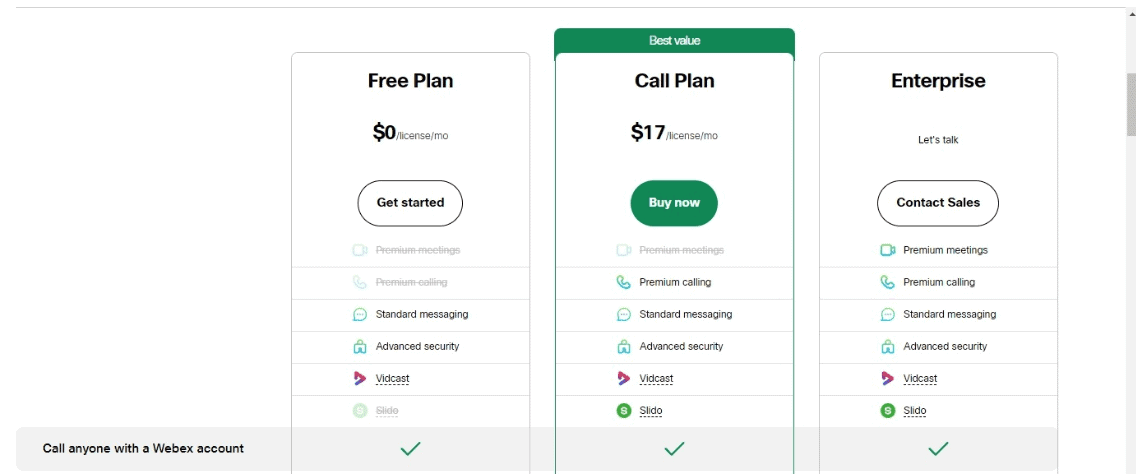The image size is (1136, 474).
Task: Click green Slido icon in Enterprise column
Action: pos(888,411)
